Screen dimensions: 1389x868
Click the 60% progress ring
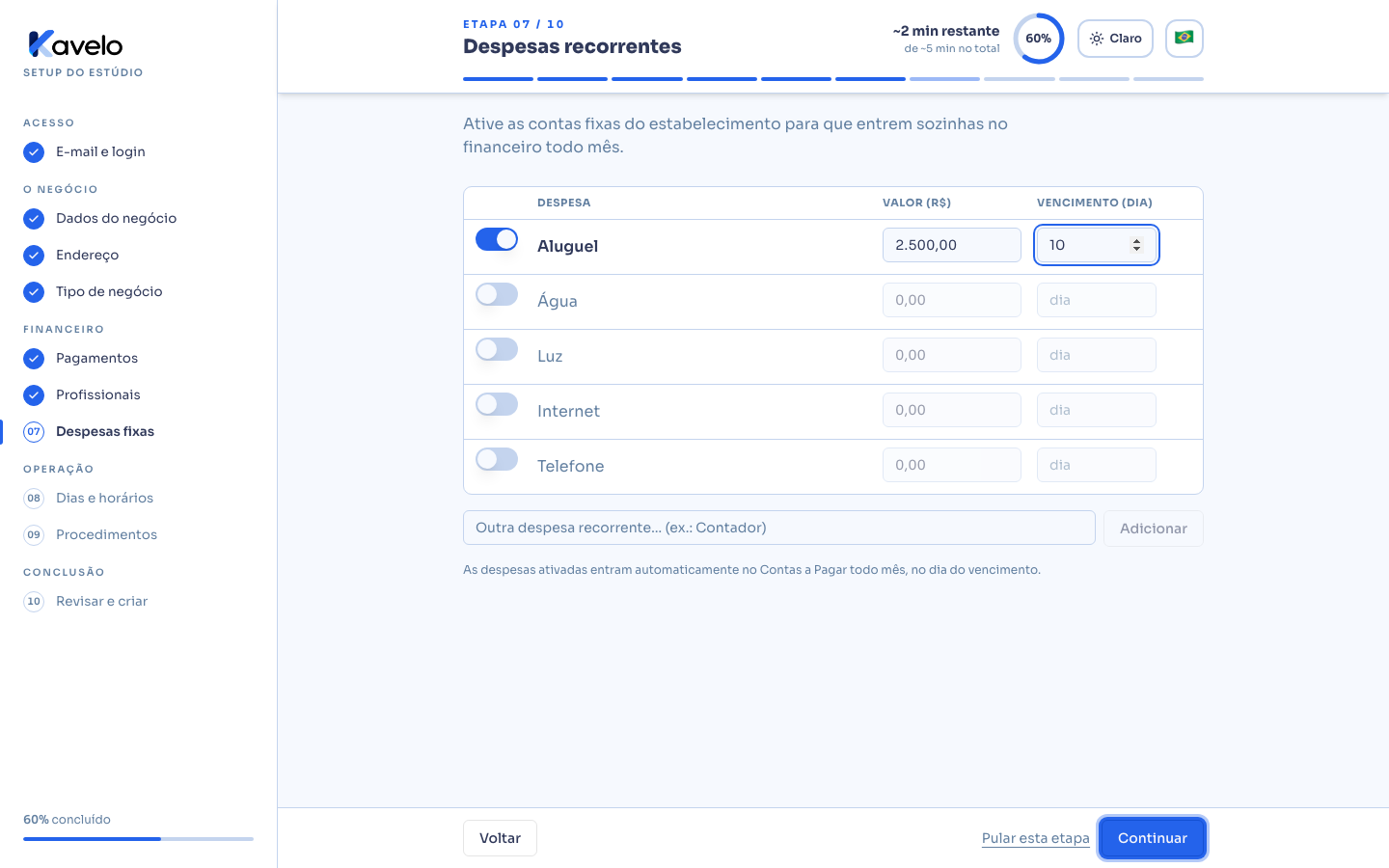(x=1039, y=39)
